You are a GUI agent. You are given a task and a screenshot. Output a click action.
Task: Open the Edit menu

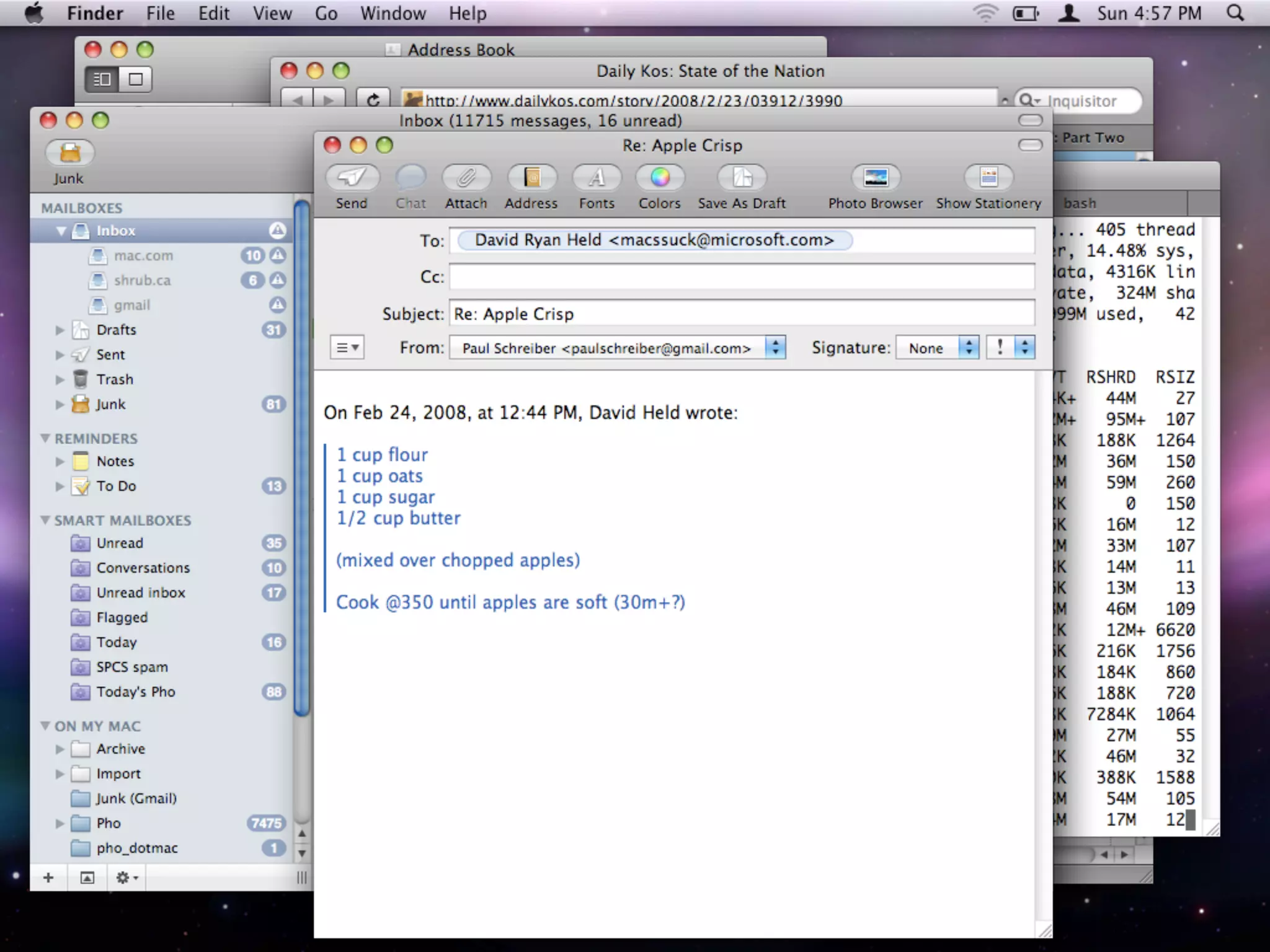pyautogui.click(x=214, y=13)
